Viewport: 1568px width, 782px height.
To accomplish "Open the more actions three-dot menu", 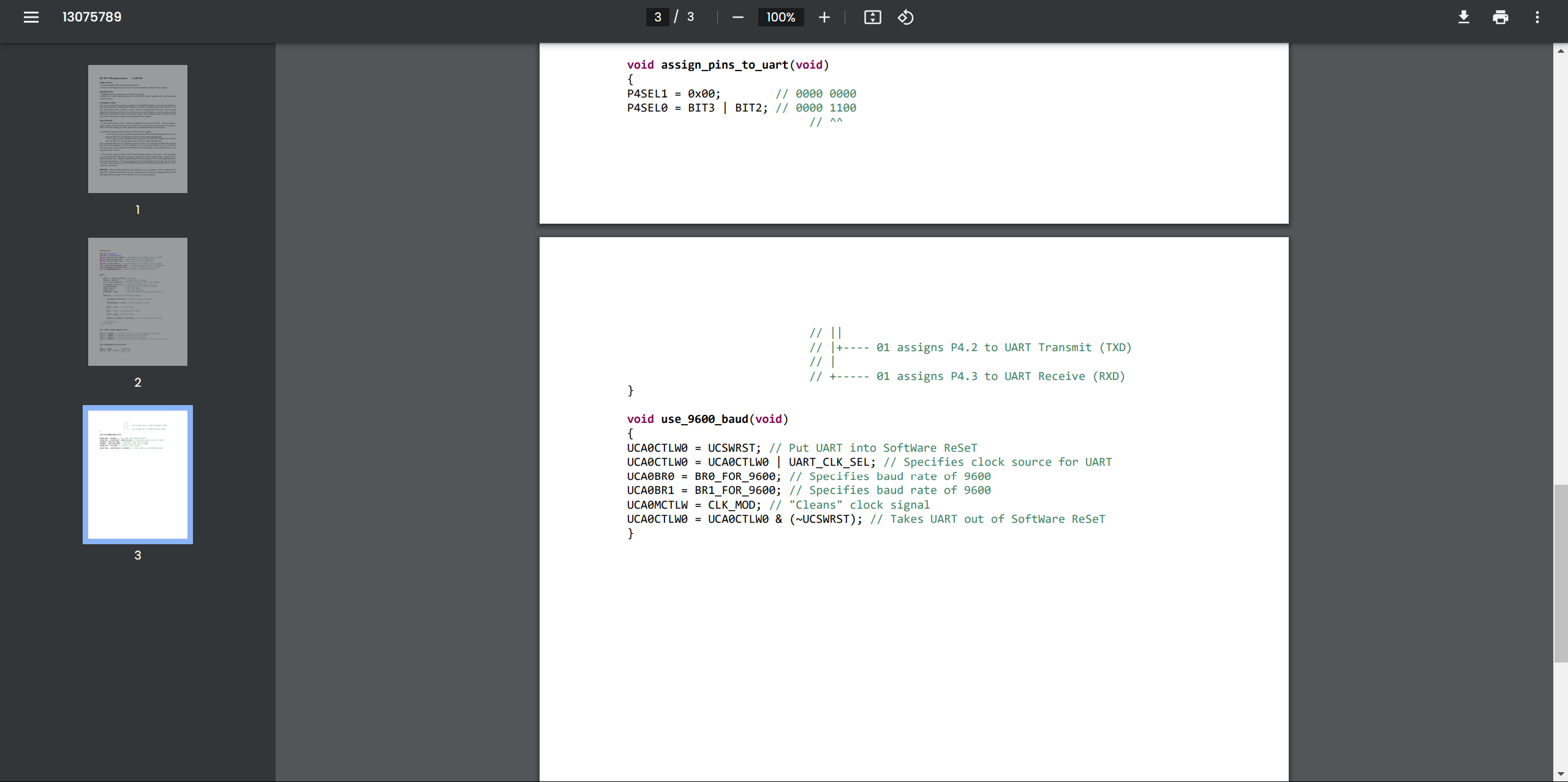I will pos(1537,17).
